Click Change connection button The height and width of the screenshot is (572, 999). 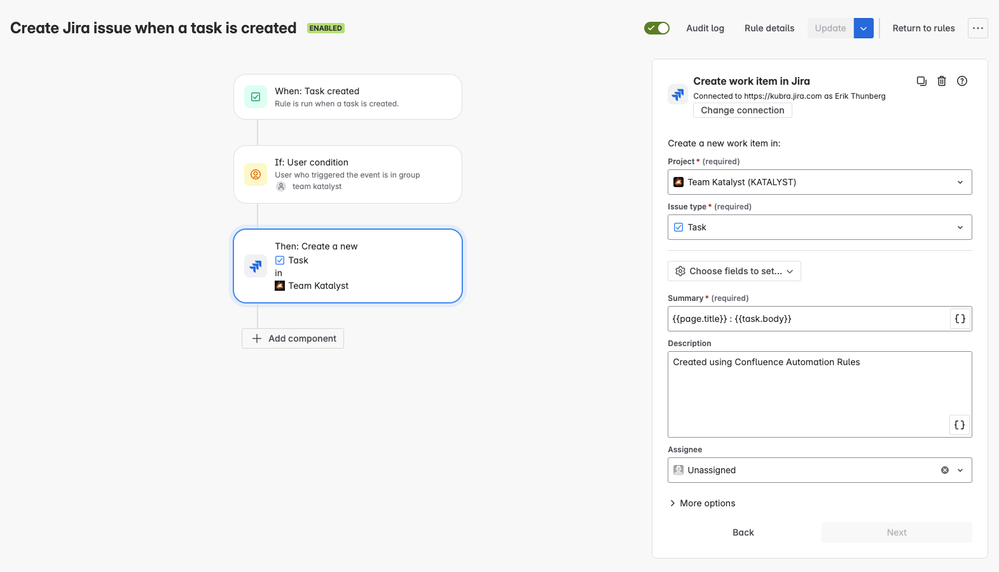pos(742,110)
